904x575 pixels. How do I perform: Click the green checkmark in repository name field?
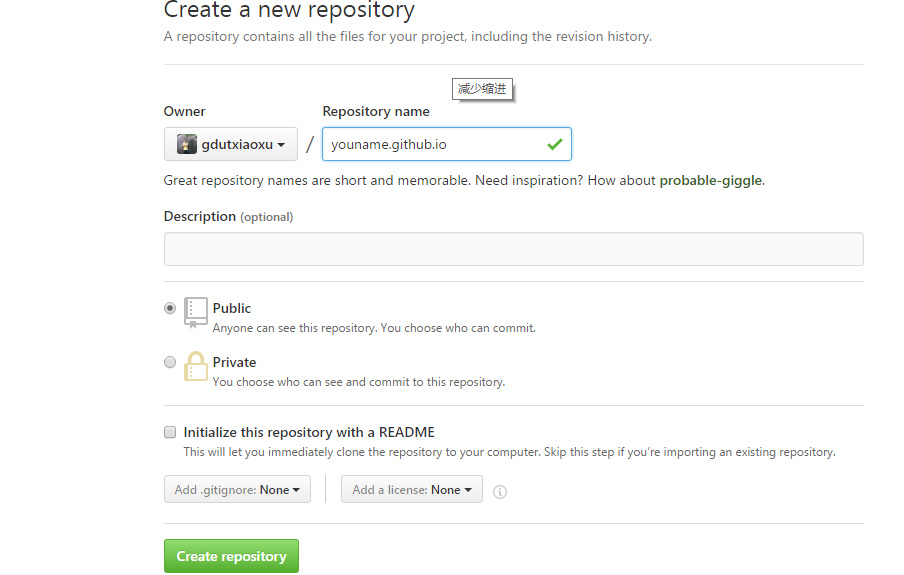pyautogui.click(x=555, y=144)
